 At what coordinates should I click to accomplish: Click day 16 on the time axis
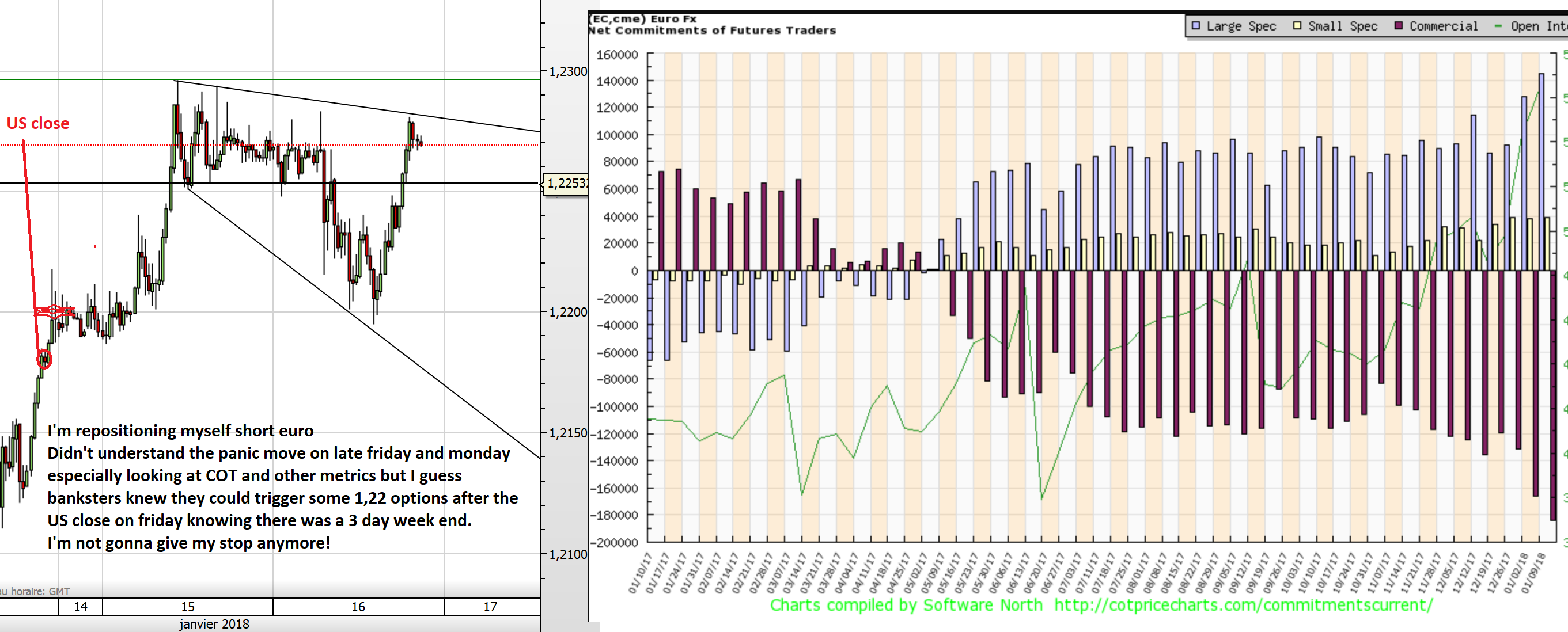click(358, 607)
